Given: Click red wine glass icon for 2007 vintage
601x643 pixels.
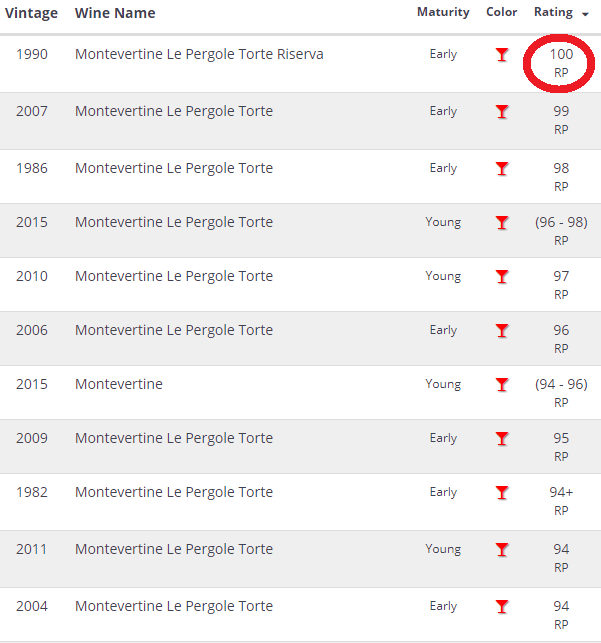Looking at the screenshot, I should tap(502, 112).
